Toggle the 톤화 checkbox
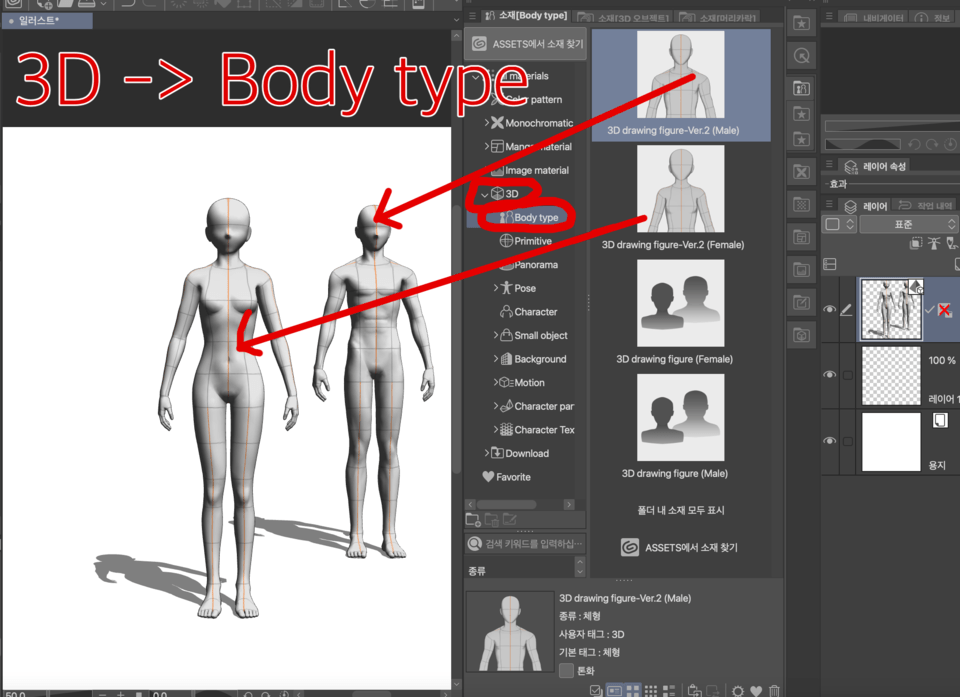The image size is (960, 697). pos(566,670)
